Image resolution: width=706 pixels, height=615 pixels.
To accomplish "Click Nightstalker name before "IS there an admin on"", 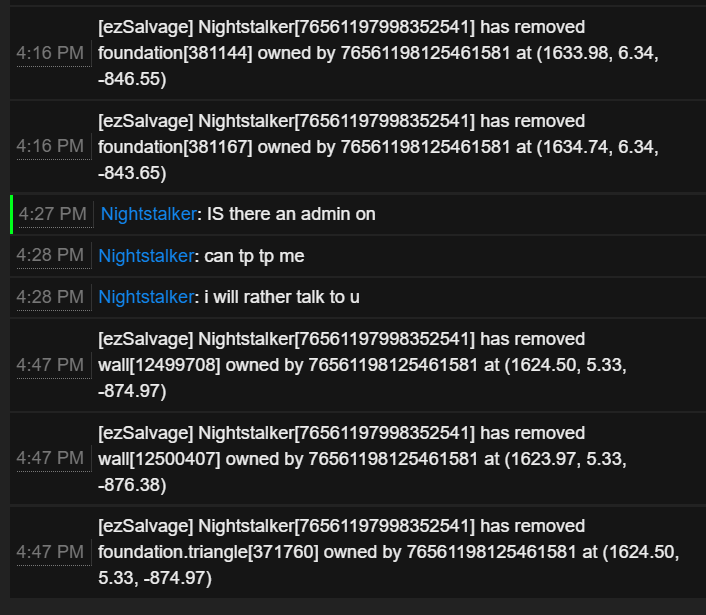I will click(x=147, y=214).
